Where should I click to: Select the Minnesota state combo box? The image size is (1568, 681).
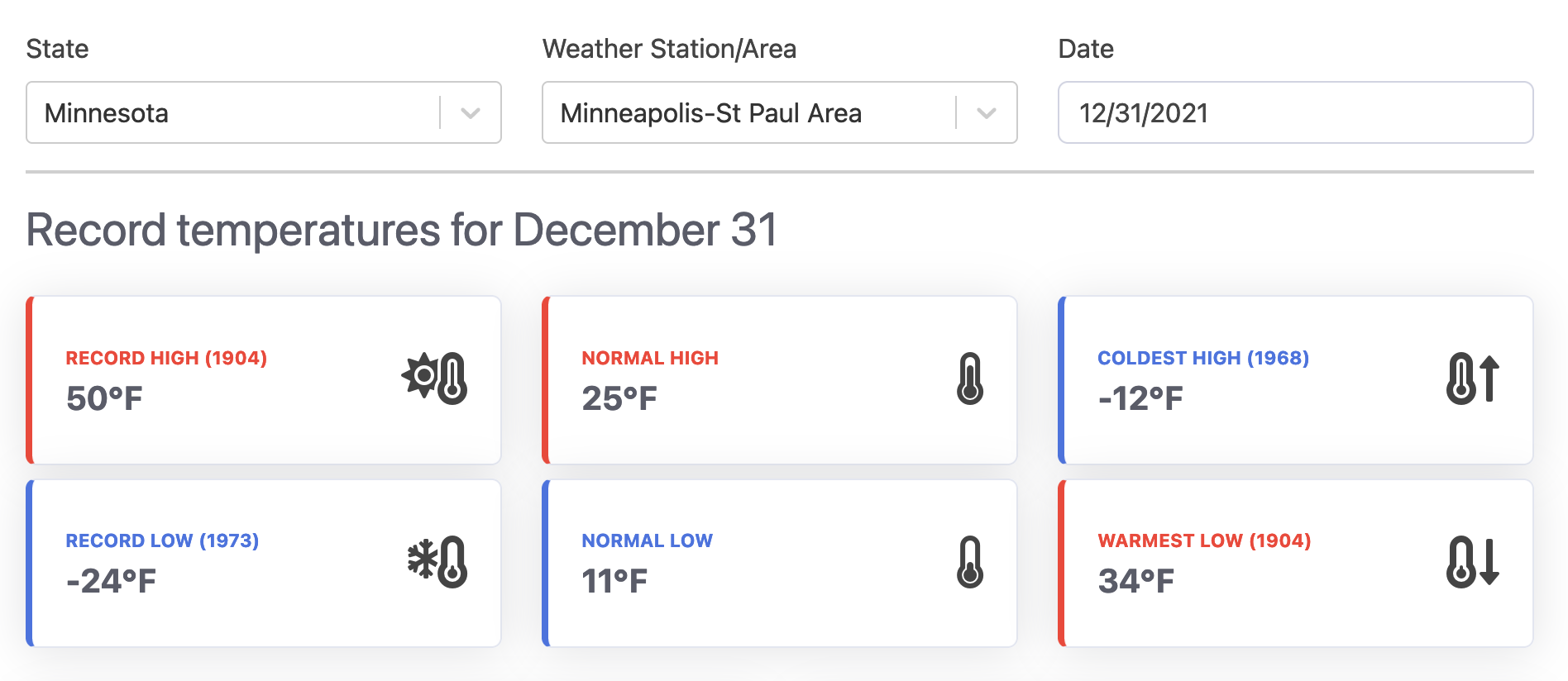tap(264, 112)
